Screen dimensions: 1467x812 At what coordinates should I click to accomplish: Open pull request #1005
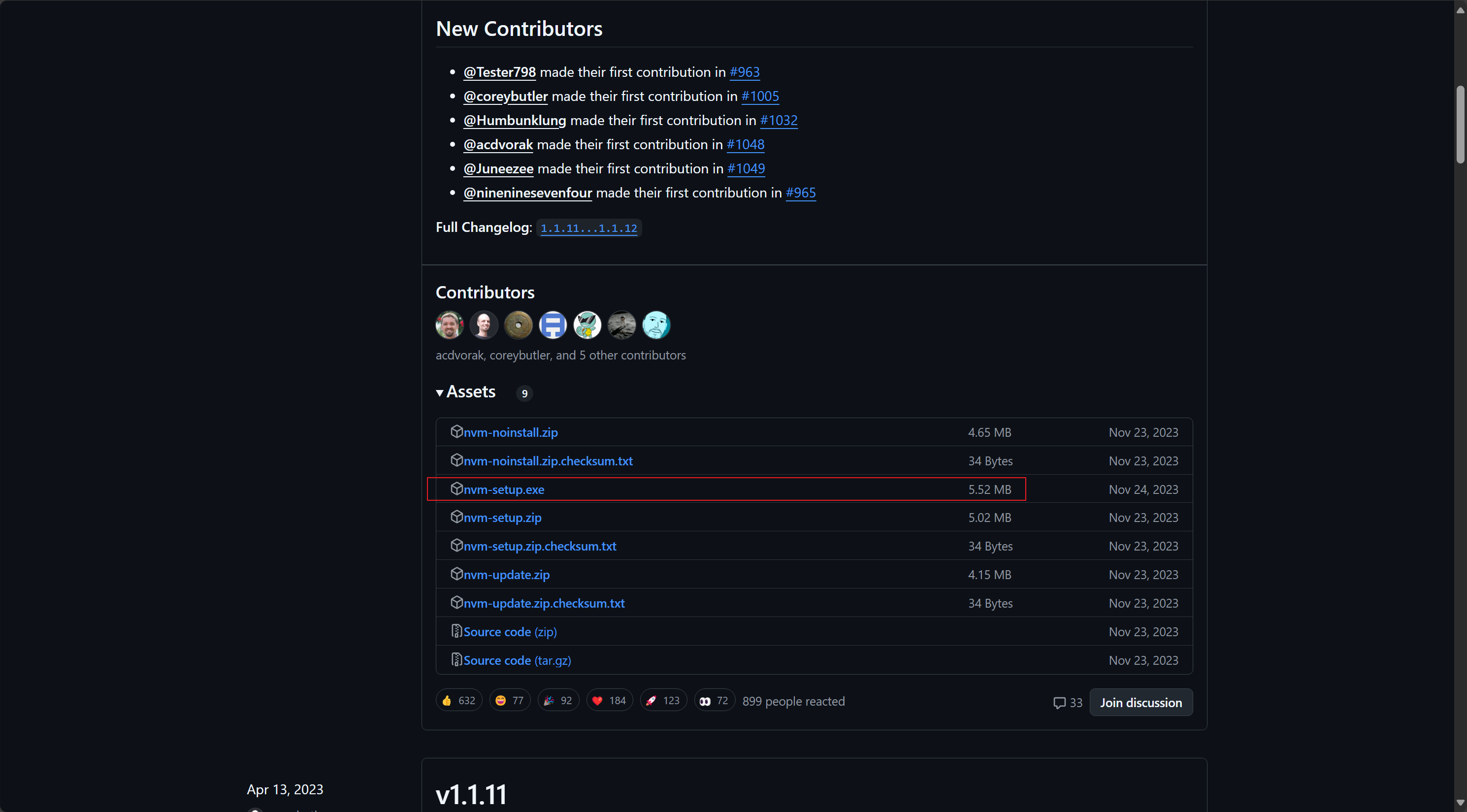(x=760, y=96)
